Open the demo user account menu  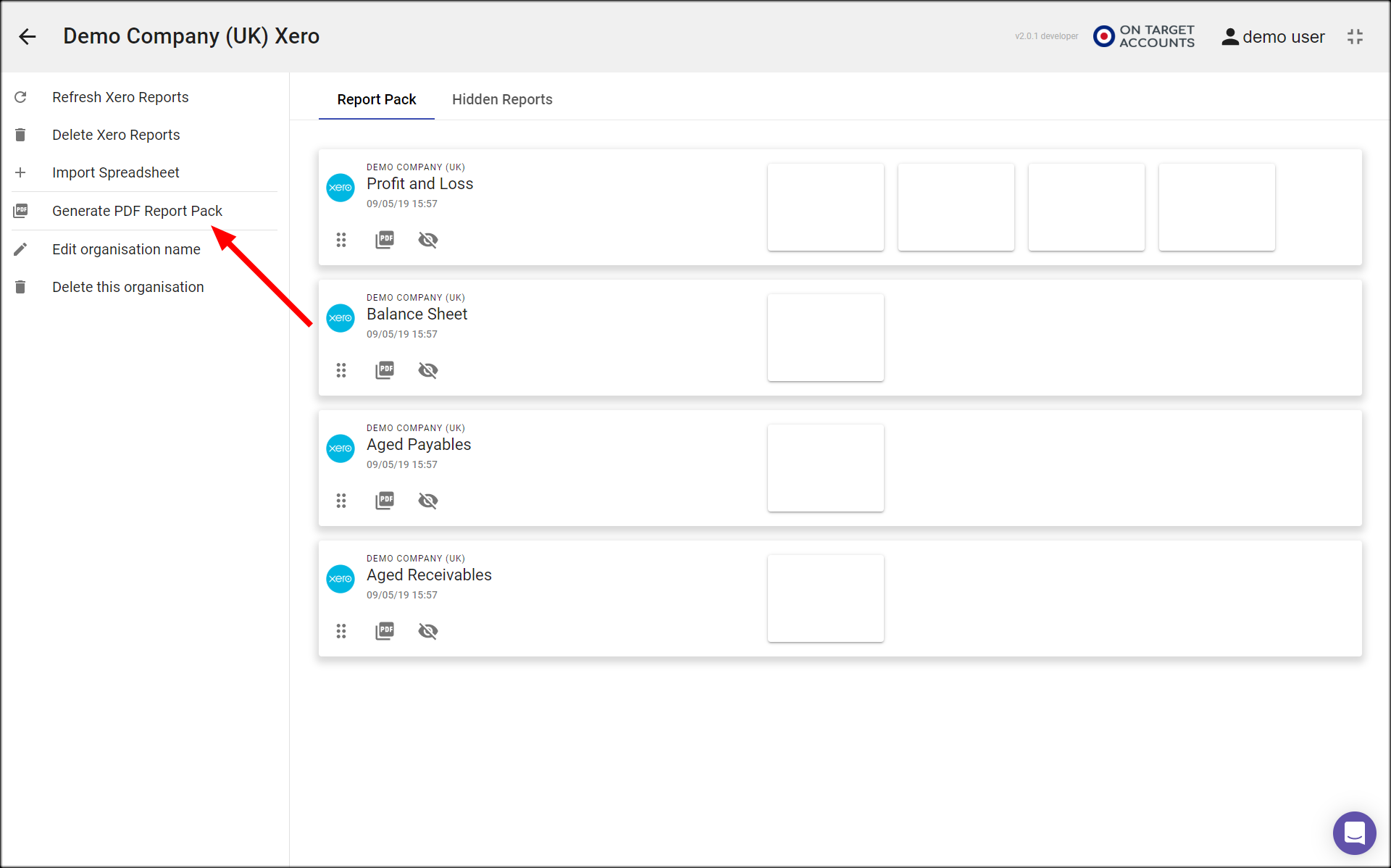point(1273,37)
